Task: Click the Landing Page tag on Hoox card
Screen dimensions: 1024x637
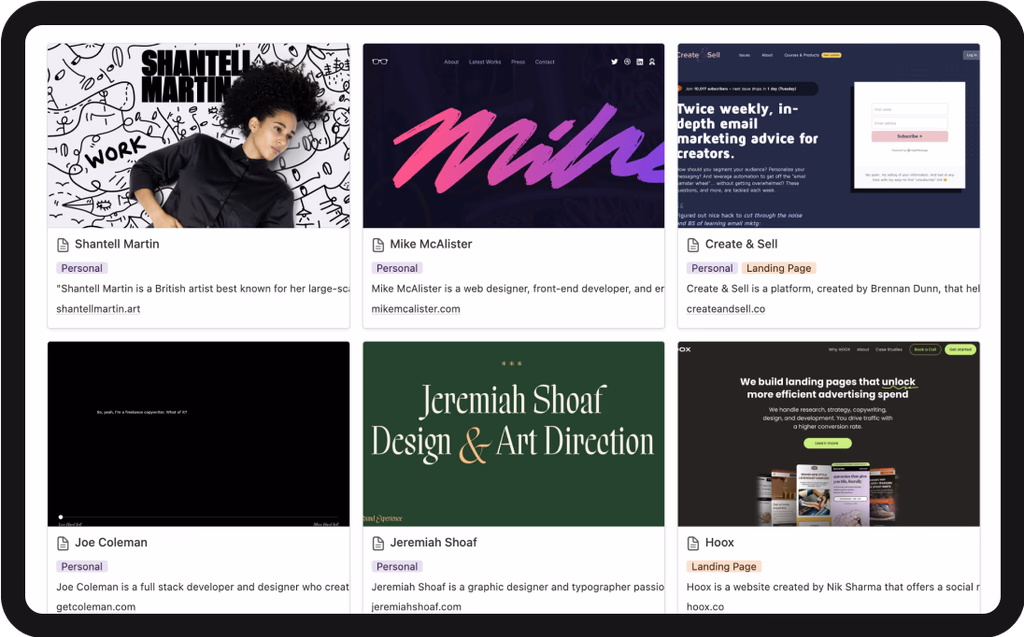Action: tap(724, 567)
